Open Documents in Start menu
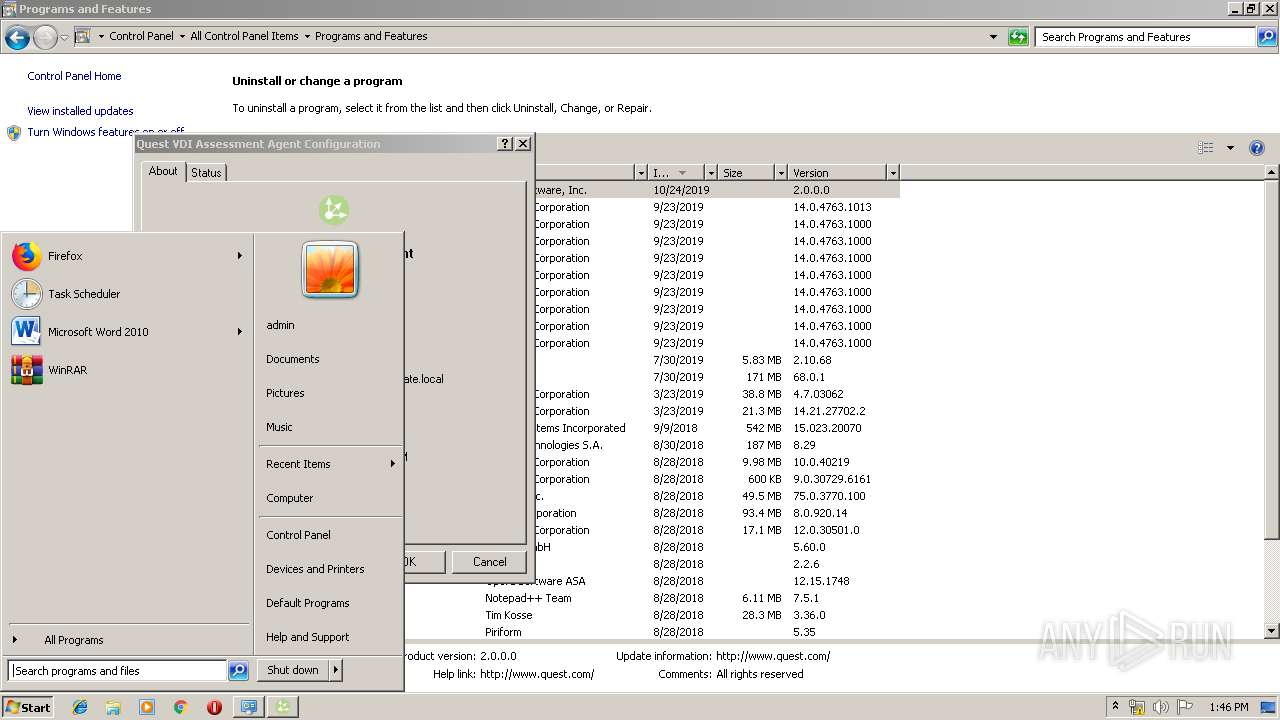 [293, 359]
